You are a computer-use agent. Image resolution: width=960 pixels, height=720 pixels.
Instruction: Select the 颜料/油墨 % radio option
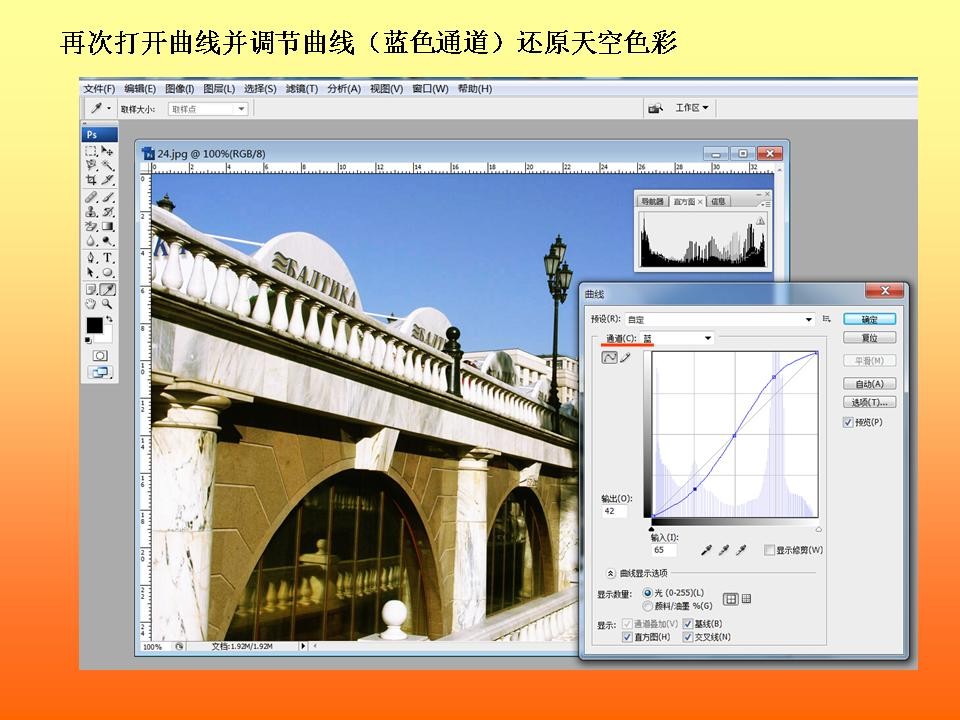(648, 606)
